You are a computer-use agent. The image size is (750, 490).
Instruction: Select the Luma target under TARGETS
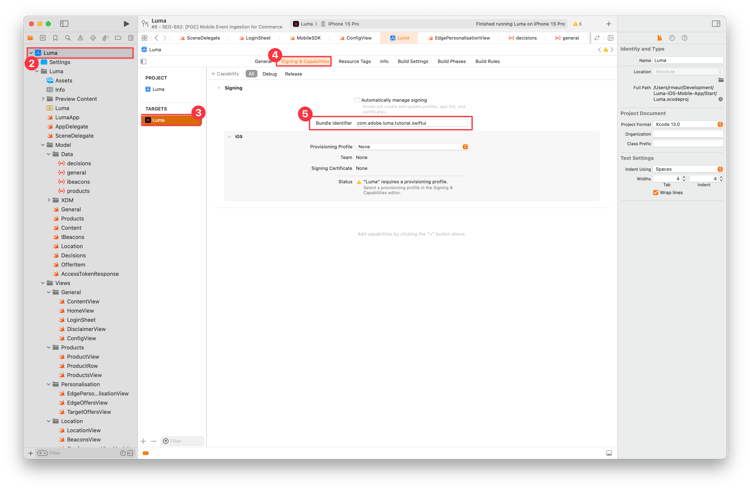point(171,120)
